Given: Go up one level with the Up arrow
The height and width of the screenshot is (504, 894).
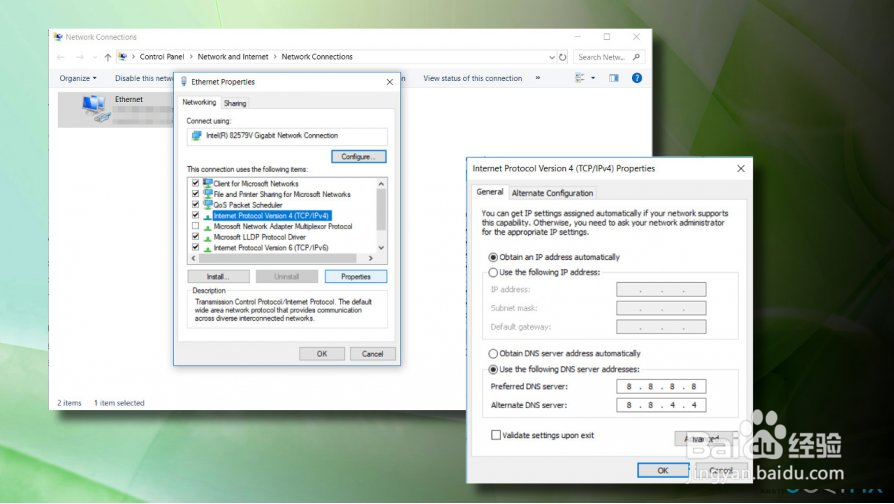Looking at the screenshot, I should [x=108, y=57].
